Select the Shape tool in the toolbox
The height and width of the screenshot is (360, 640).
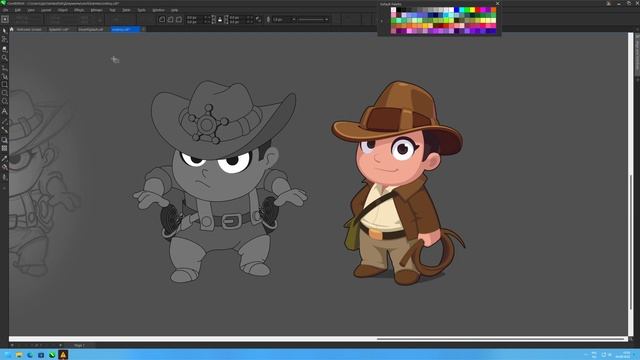point(4,39)
